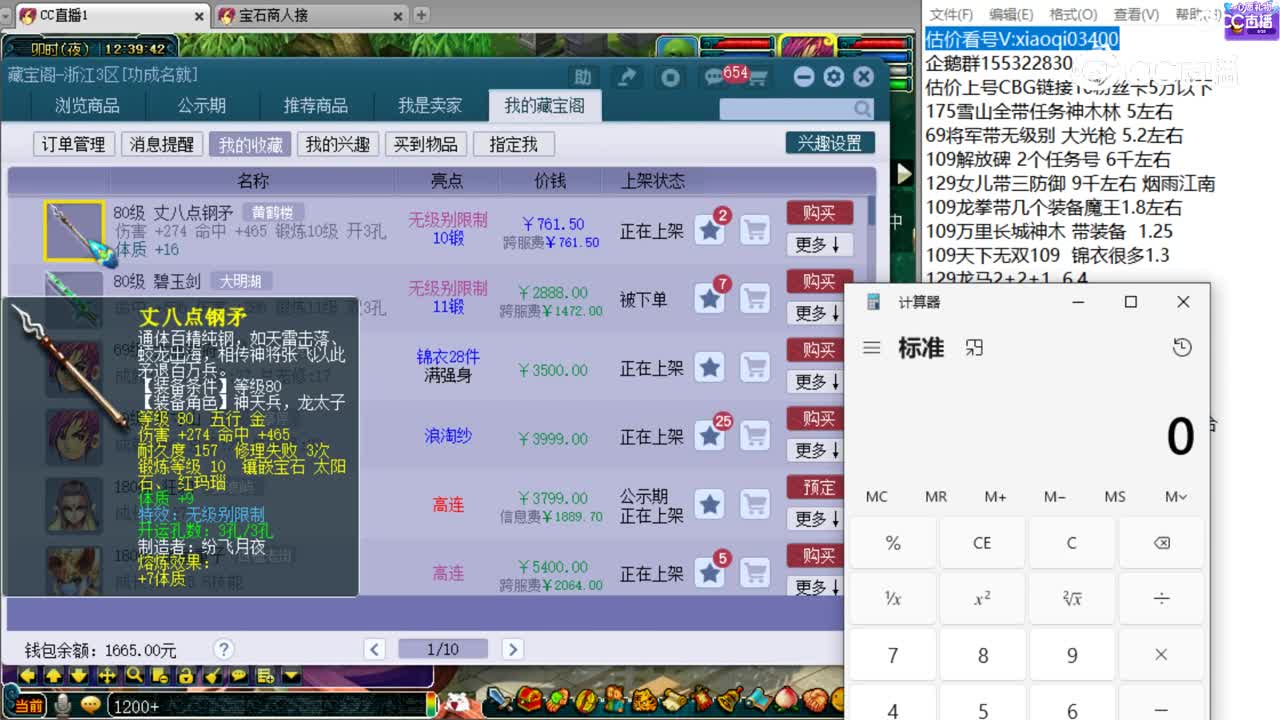Click the yellow dropdown arrow on the edit toolbar
Viewport: 1280px width, 720px height.
pos(290,676)
